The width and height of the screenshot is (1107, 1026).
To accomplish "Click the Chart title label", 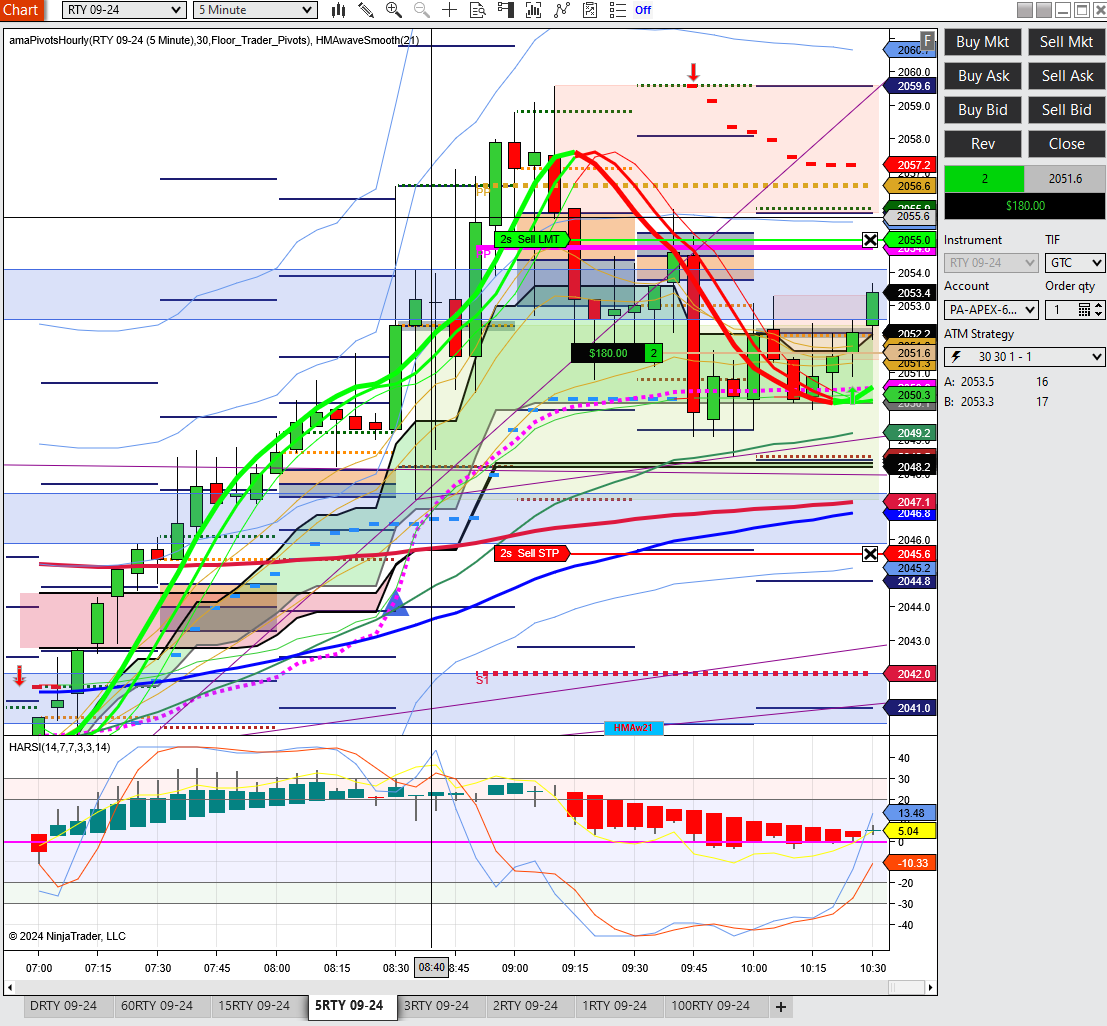I will click(21, 10).
